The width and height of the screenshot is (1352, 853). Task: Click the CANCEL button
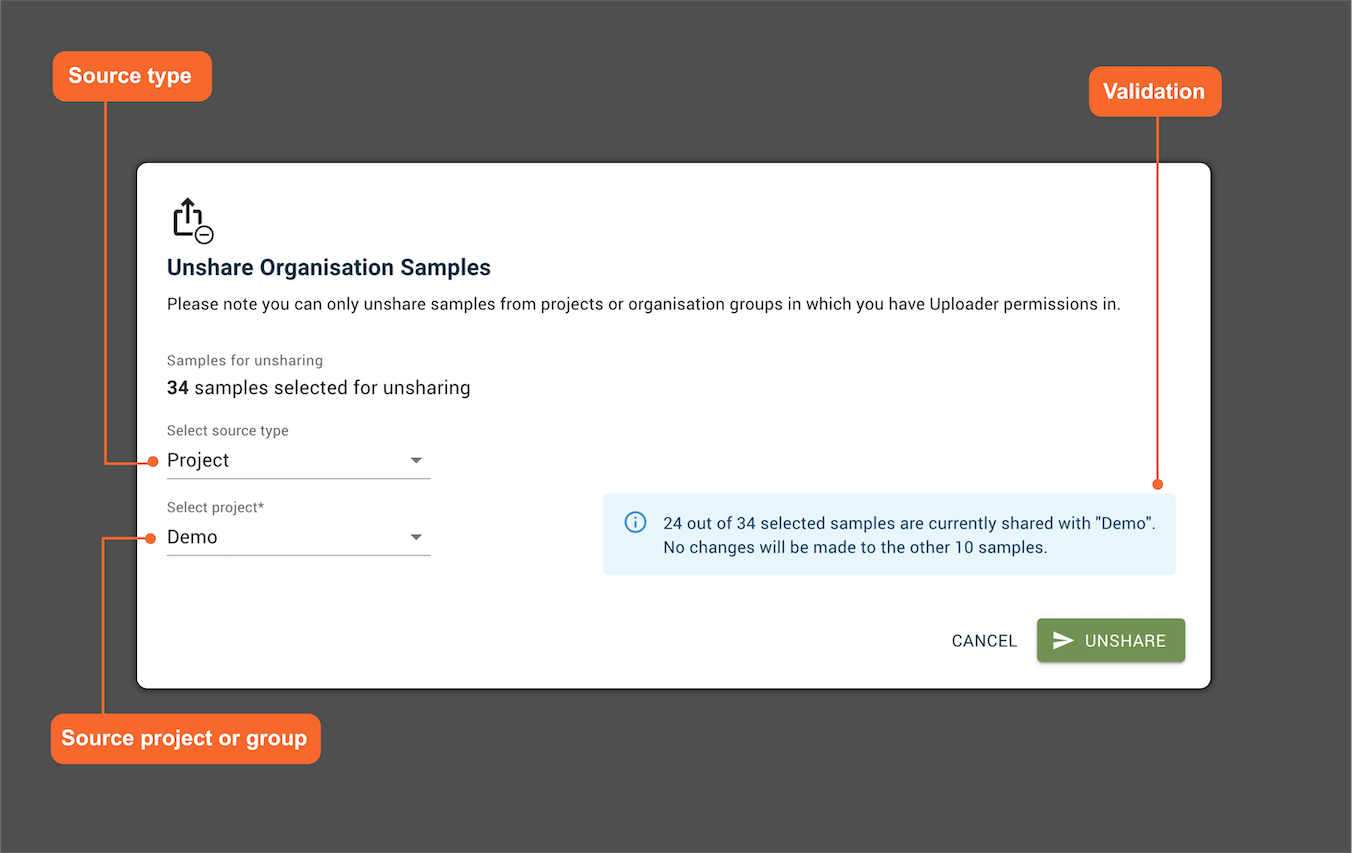click(984, 640)
